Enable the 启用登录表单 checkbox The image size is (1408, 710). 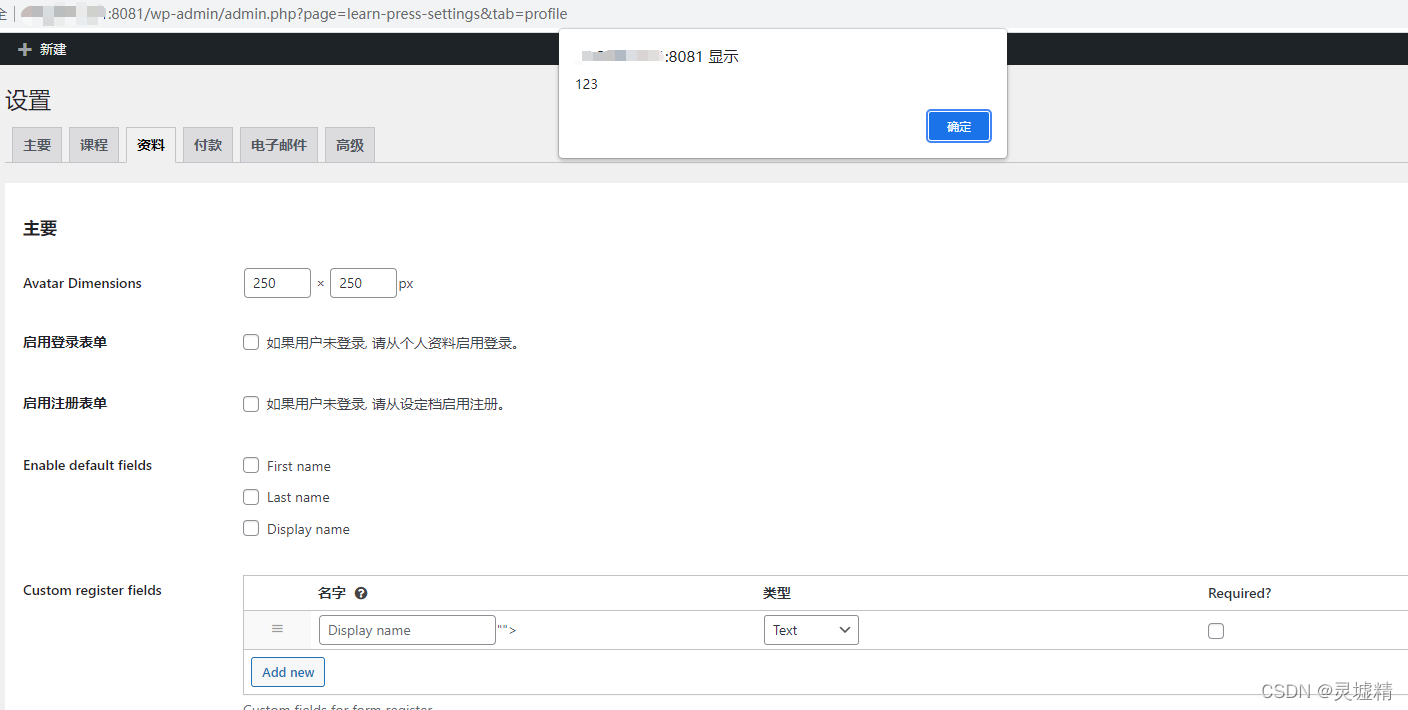tap(251, 342)
